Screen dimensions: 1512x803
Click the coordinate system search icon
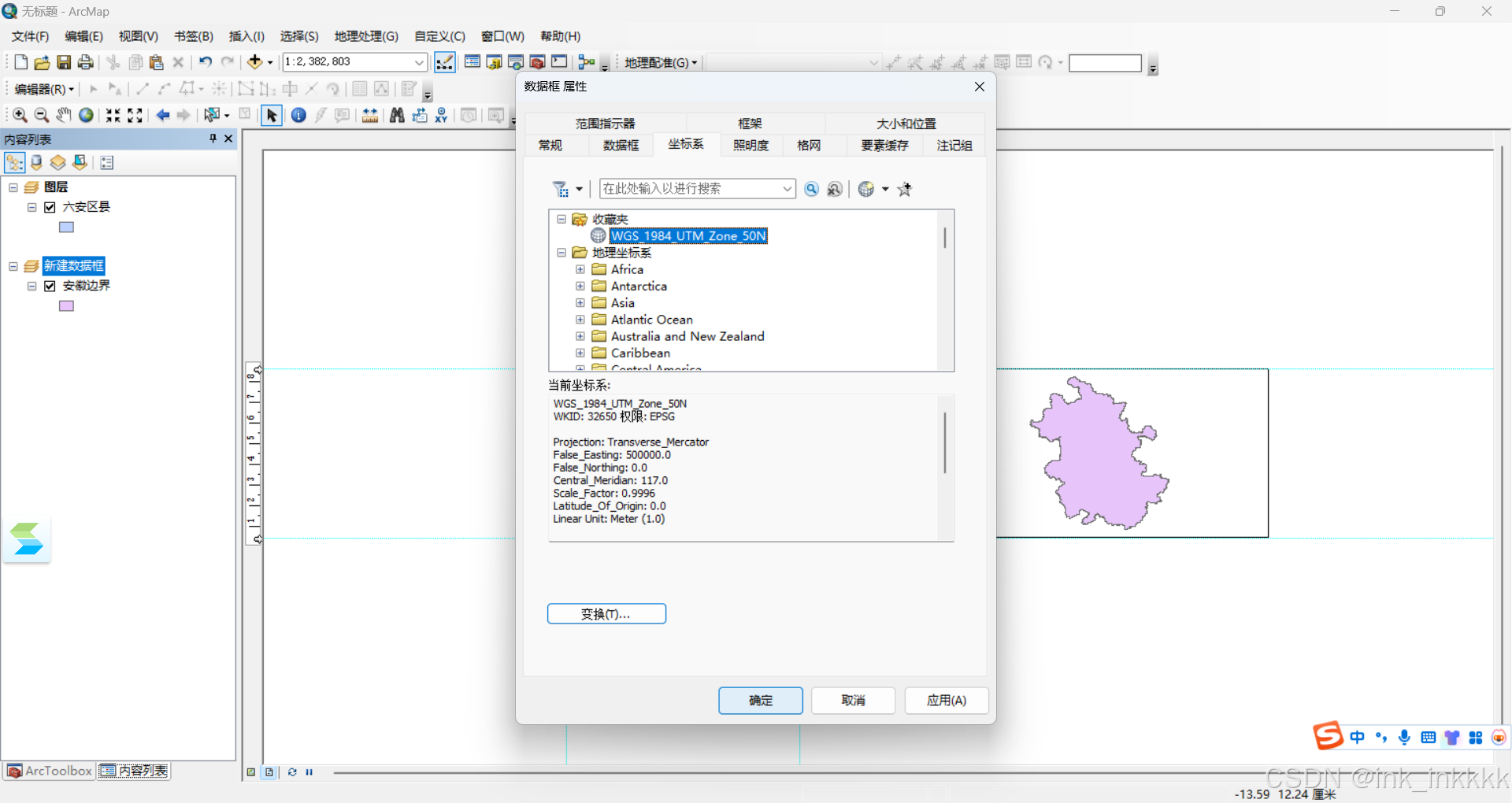click(811, 189)
